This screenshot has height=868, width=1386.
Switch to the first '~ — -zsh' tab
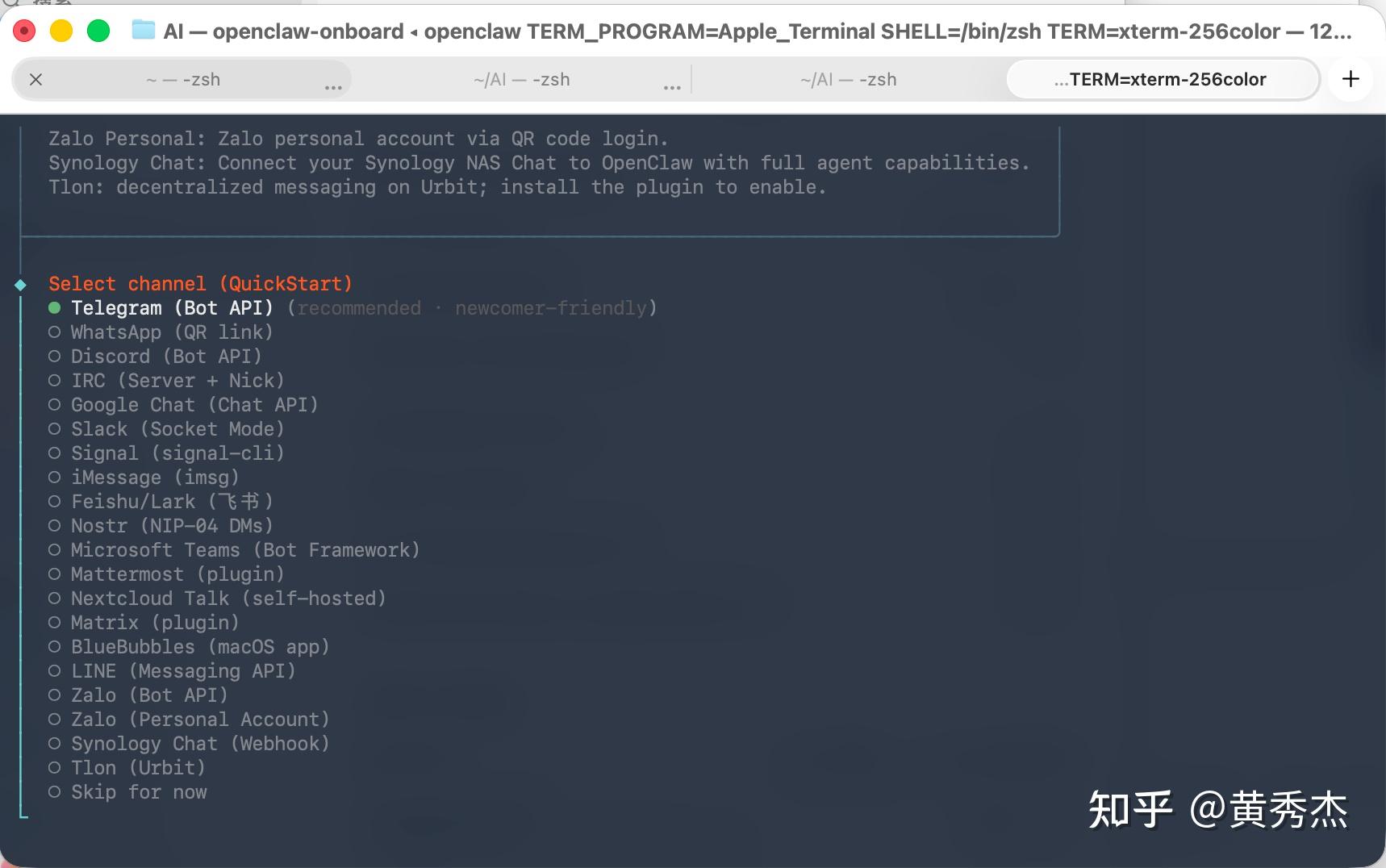click(x=183, y=80)
